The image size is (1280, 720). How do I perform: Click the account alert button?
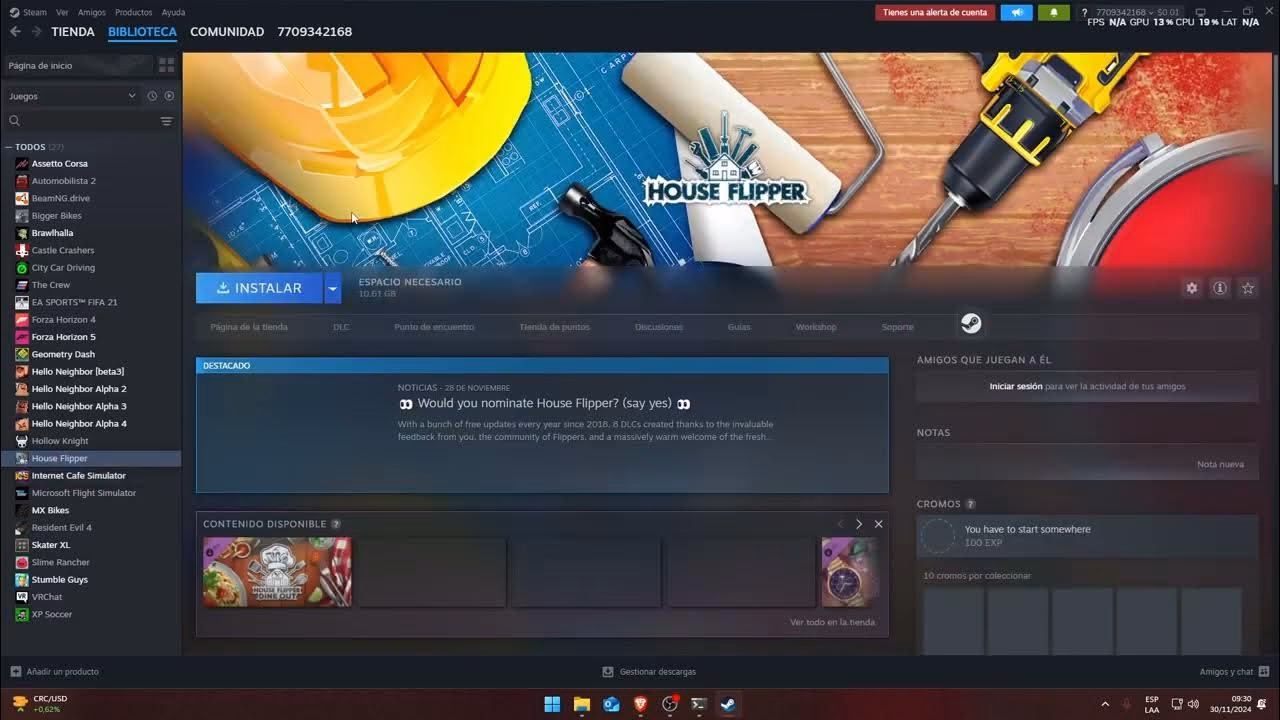935,12
